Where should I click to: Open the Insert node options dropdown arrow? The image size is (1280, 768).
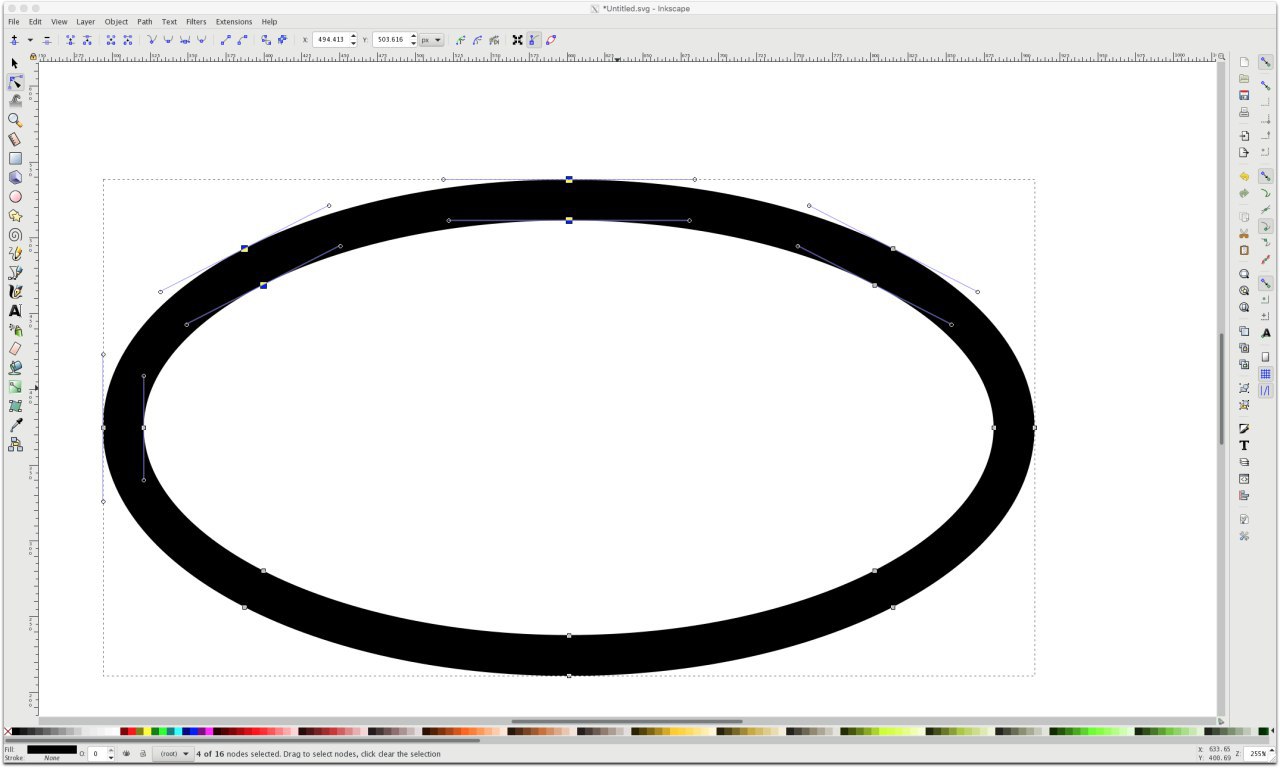tap(30, 40)
